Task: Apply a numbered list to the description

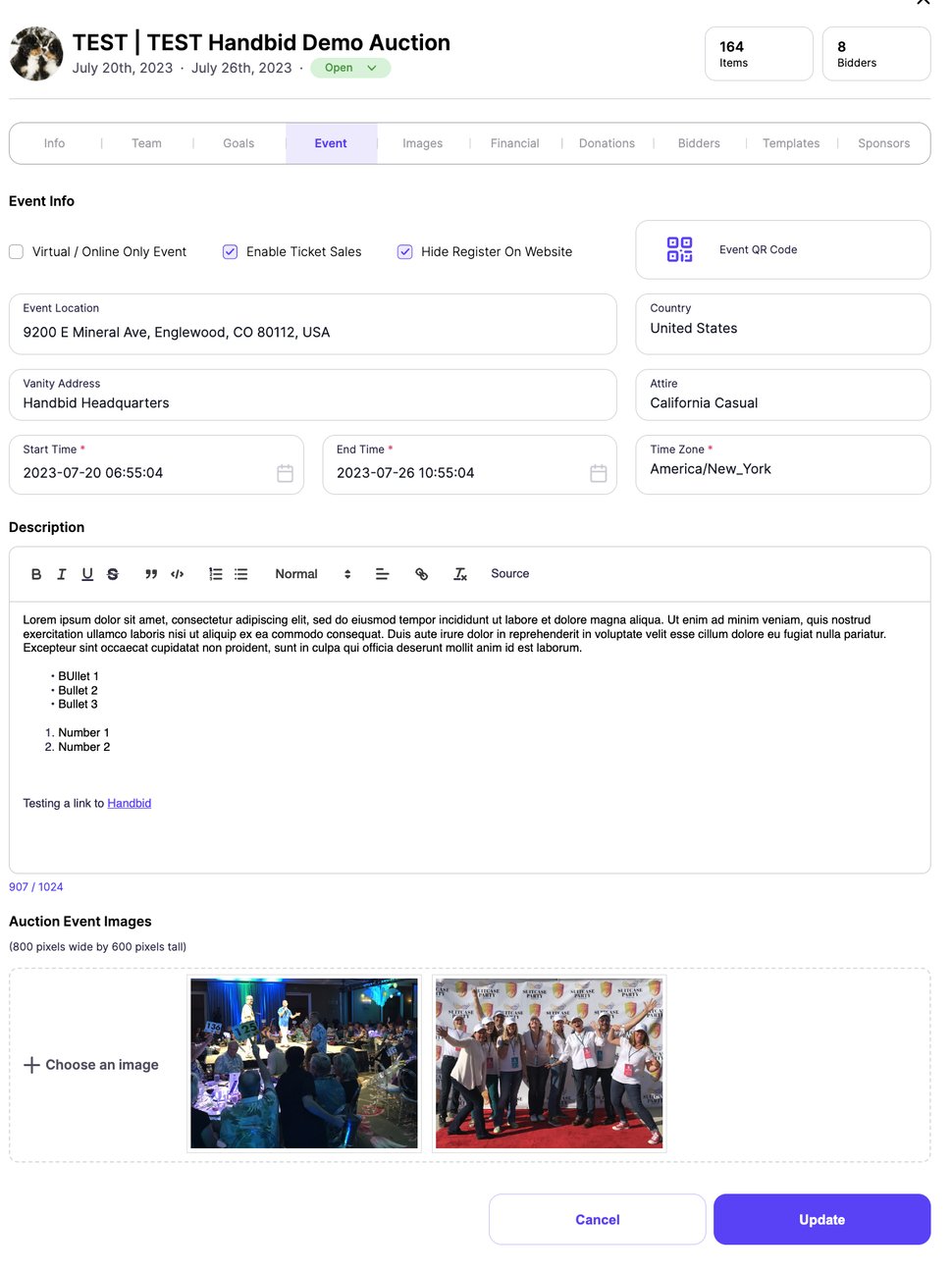Action: click(215, 573)
